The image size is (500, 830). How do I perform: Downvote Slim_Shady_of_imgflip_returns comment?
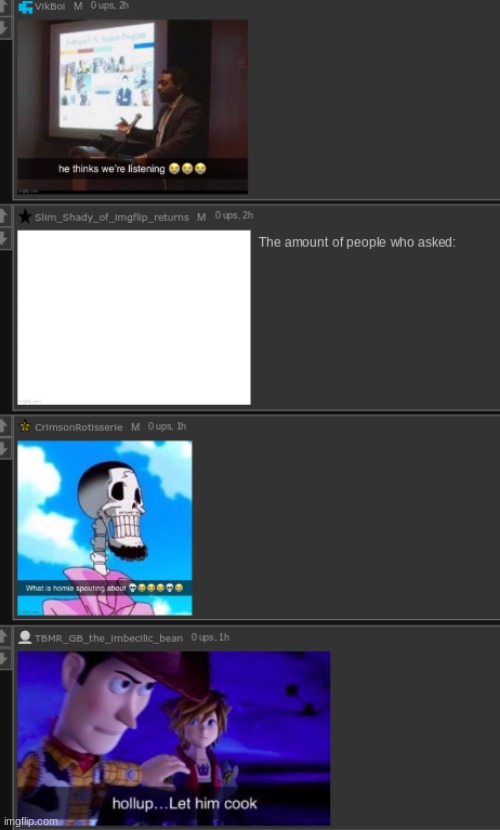pyautogui.click(x=5, y=237)
